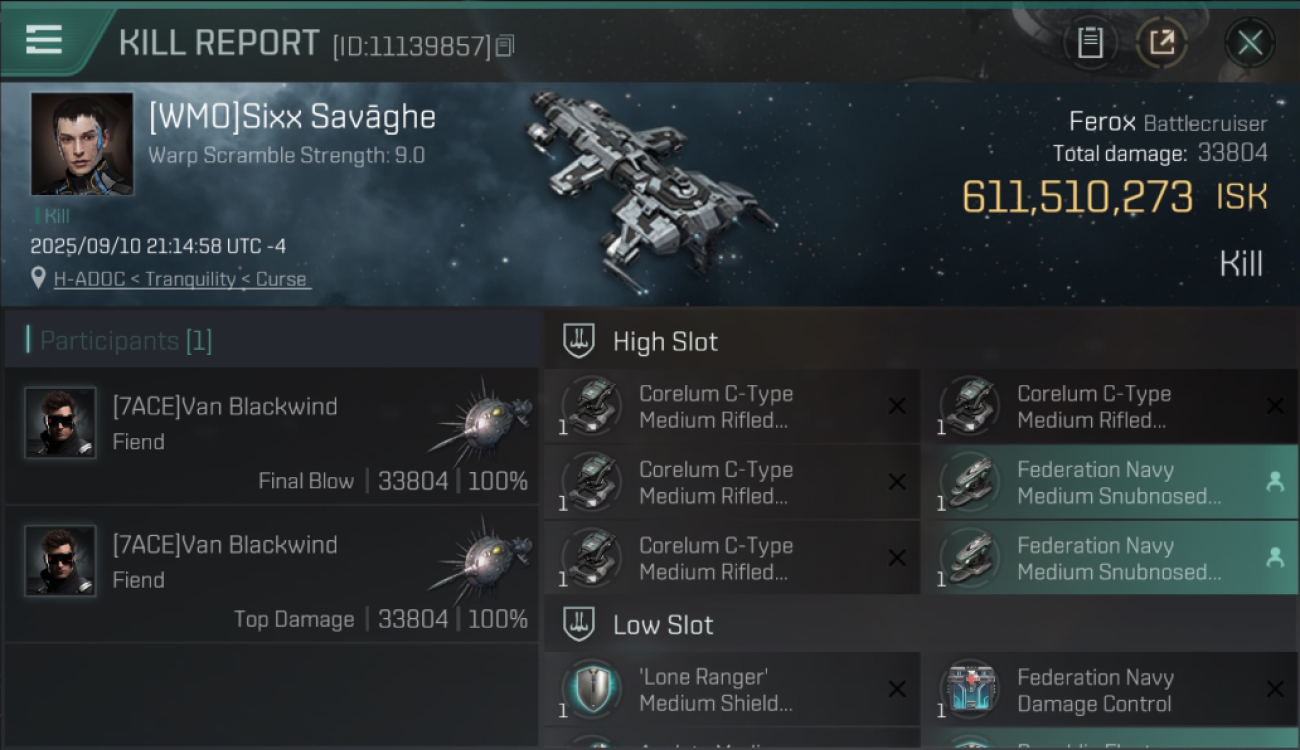View Sixx Savāghe's character portrait

pyautogui.click(x=82, y=144)
